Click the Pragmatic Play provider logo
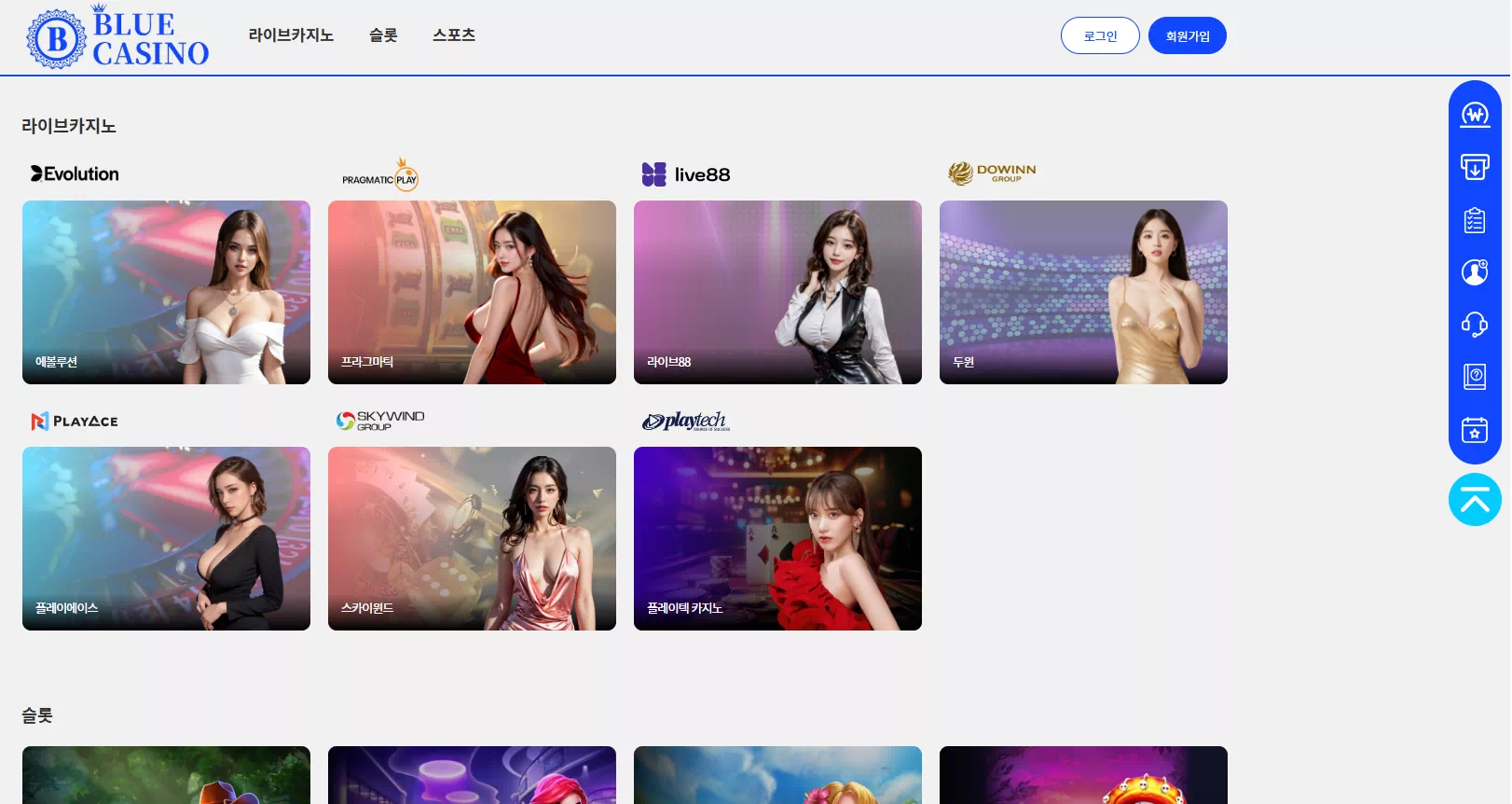The height and width of the screenshot is (804, 1512). [x=379, y=174]
